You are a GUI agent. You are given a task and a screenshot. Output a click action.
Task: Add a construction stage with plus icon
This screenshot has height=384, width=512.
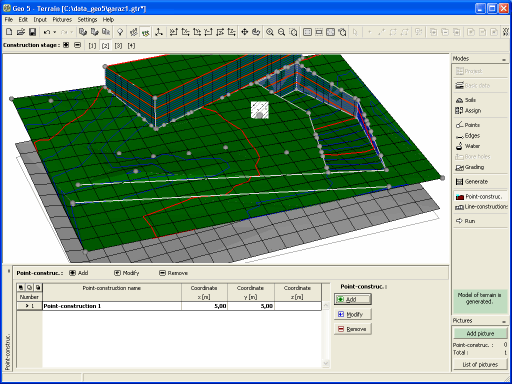point(66,45)
